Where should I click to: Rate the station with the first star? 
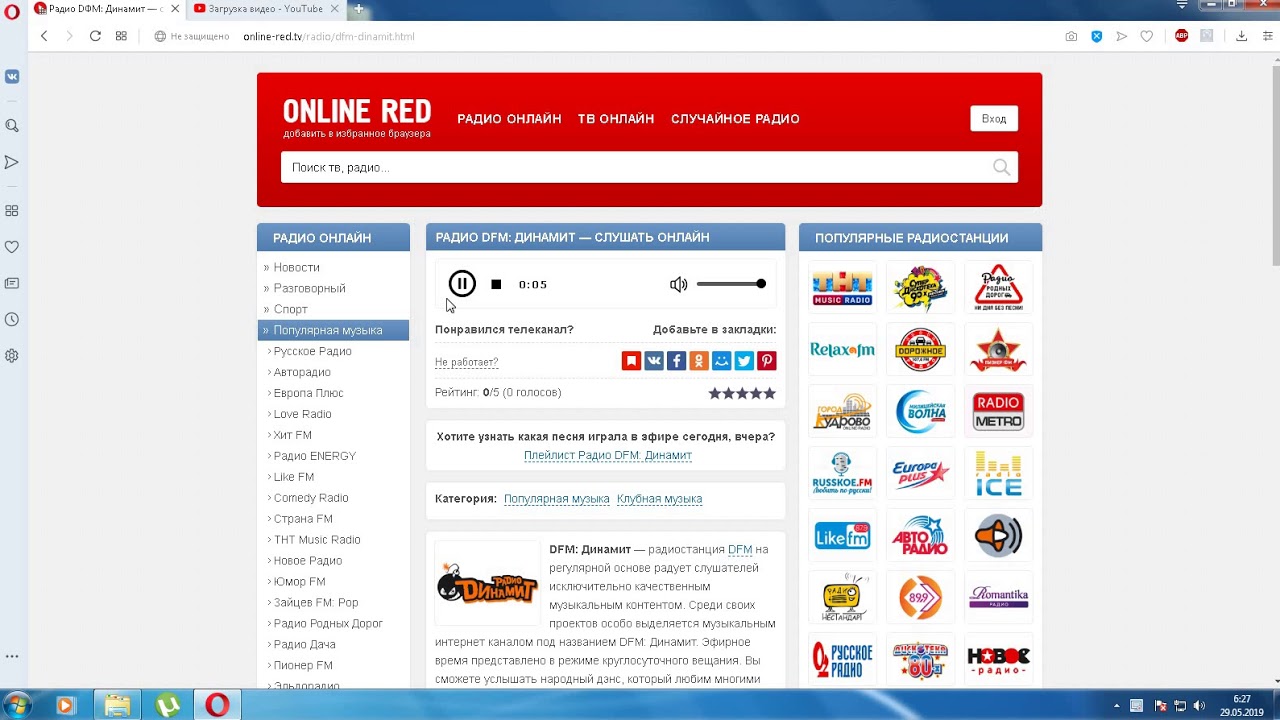715,393
